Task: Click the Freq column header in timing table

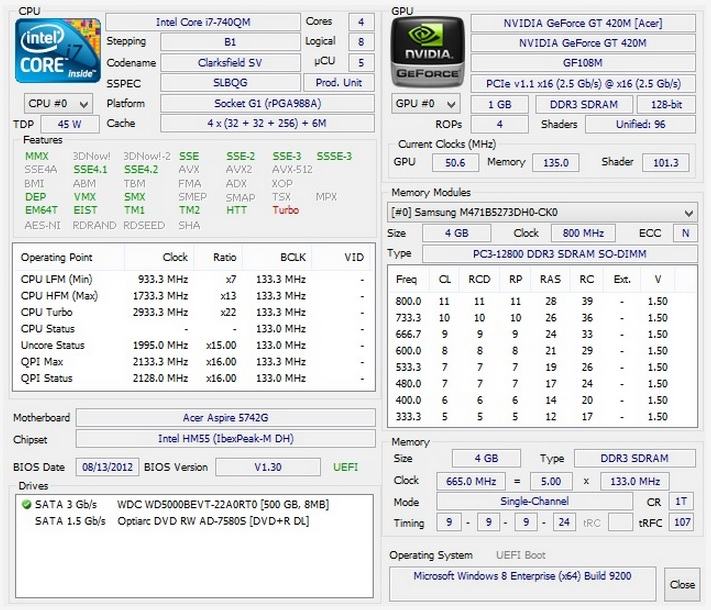Action: (x=406, y=279)
